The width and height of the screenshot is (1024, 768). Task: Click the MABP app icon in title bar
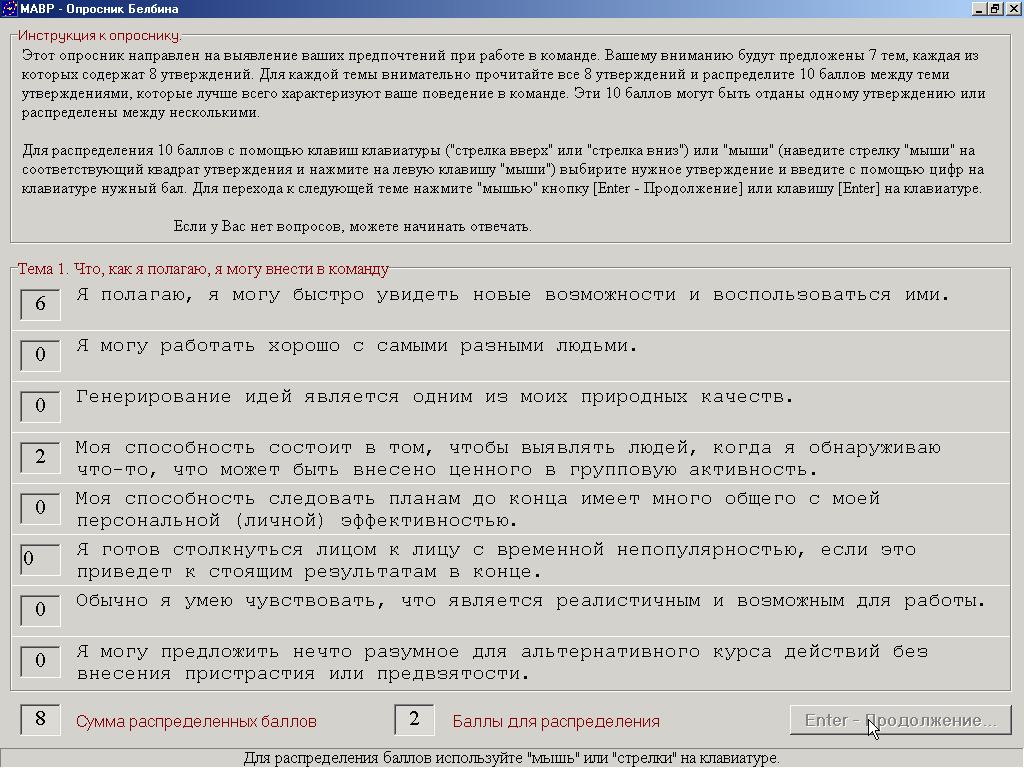click(8, 8)
